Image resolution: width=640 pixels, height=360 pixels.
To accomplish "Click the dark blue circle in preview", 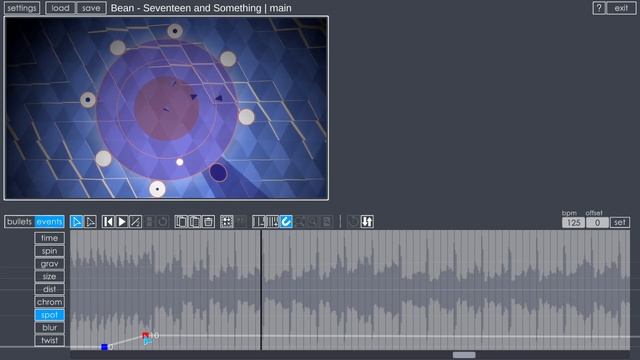I will (x=218, y=173).
